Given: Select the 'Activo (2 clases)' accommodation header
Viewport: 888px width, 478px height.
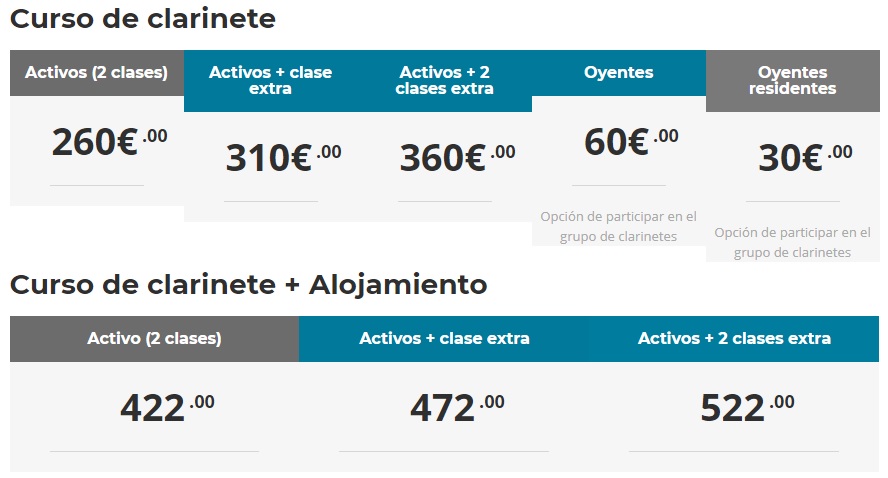Looking at the screenshot, I should coord(154,339).
